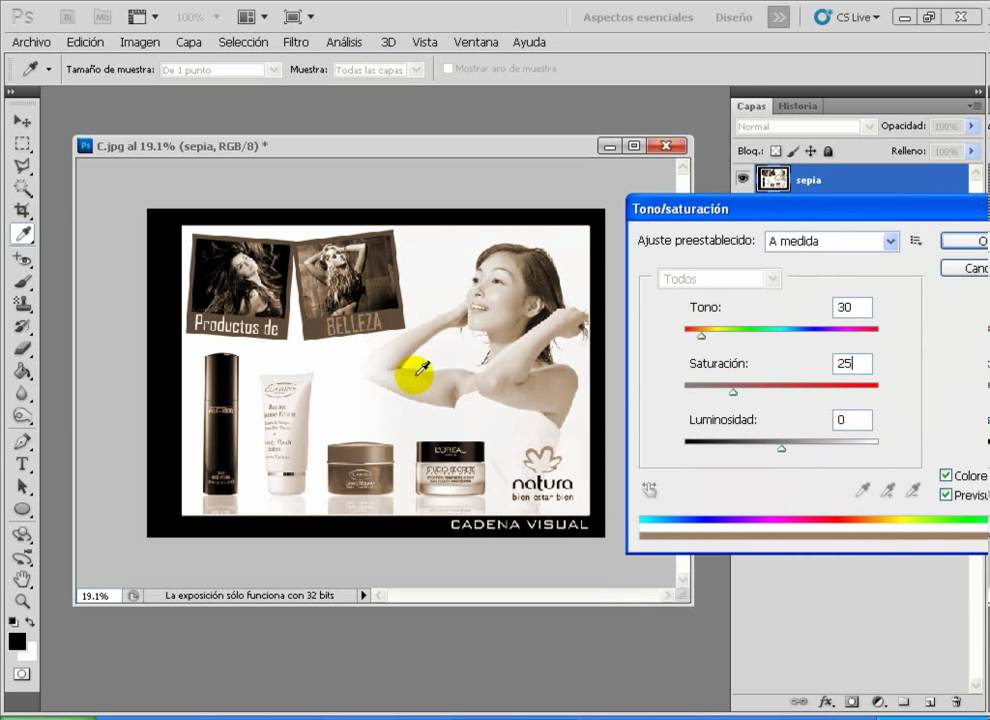
Task: Open preset options icon beside A medida
Action: pos(916,241)
